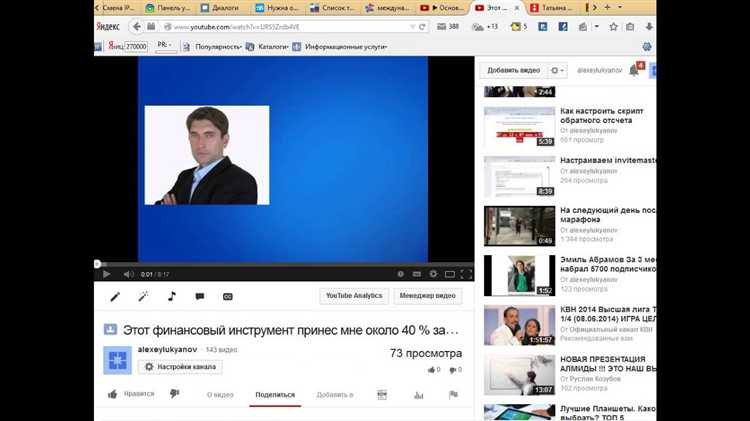Open the downloads arrow icon
750x421 pixels.
click(649, 27)
